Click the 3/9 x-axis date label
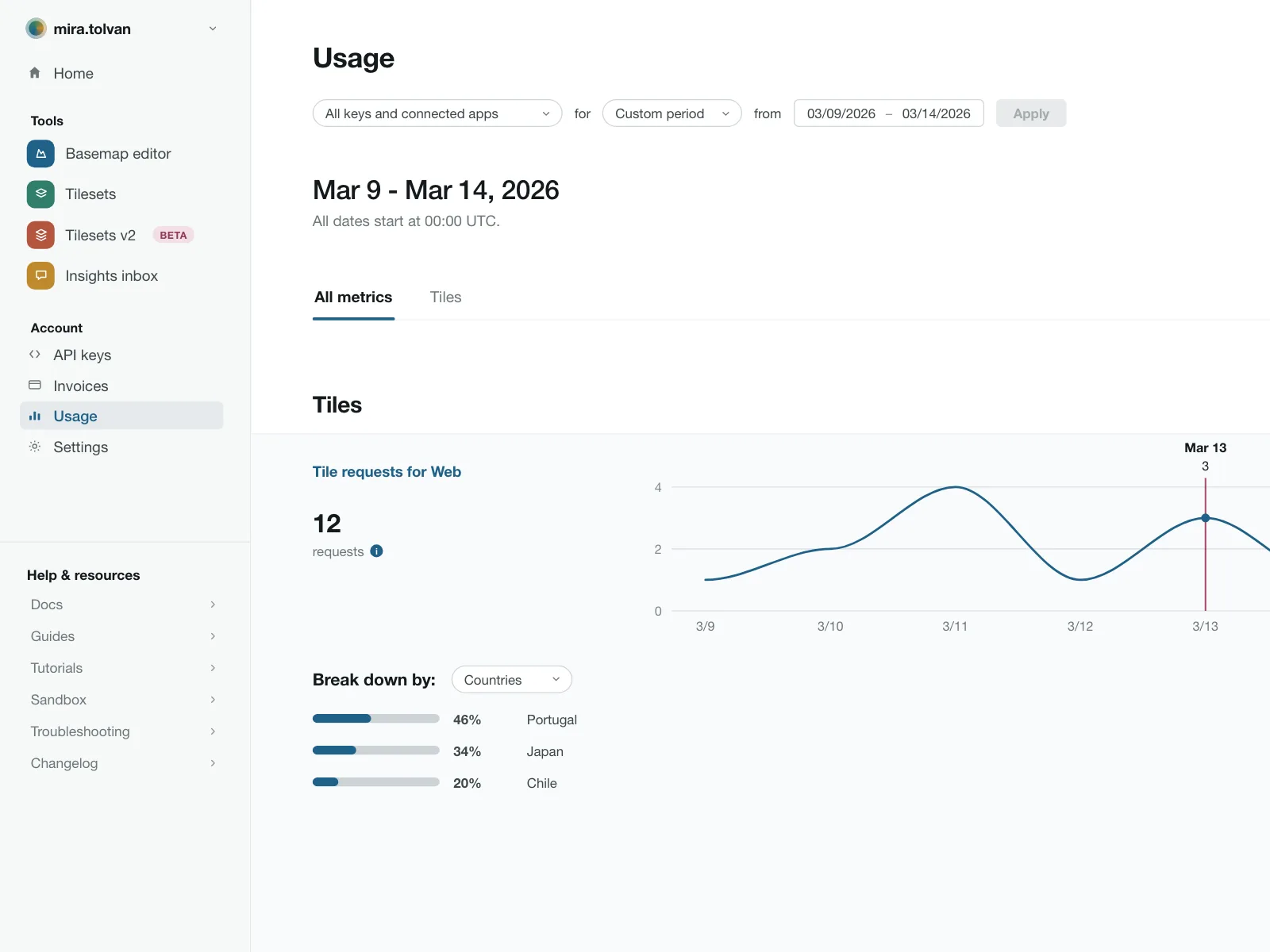This screenshot has height=952, width=1270. [705, 627]
